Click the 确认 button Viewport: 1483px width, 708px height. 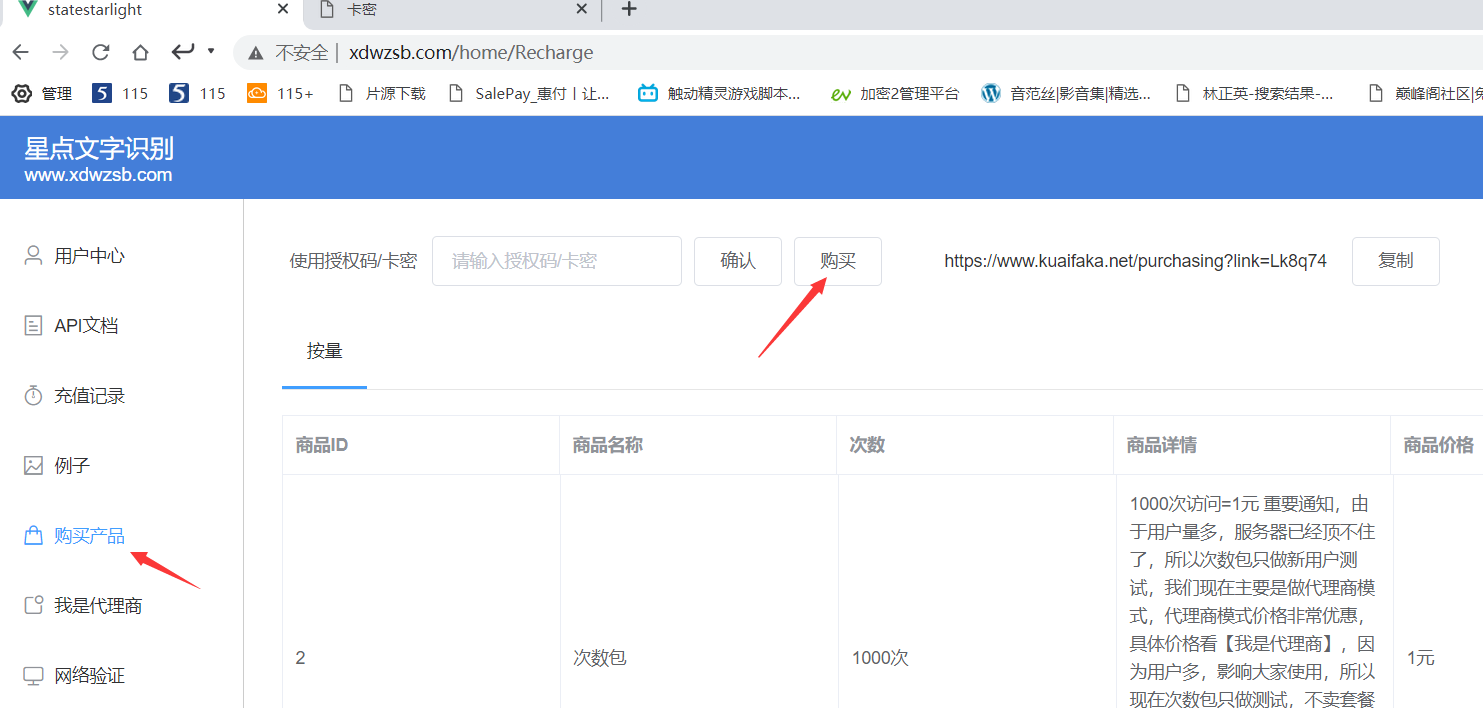[x=738, y=261]
